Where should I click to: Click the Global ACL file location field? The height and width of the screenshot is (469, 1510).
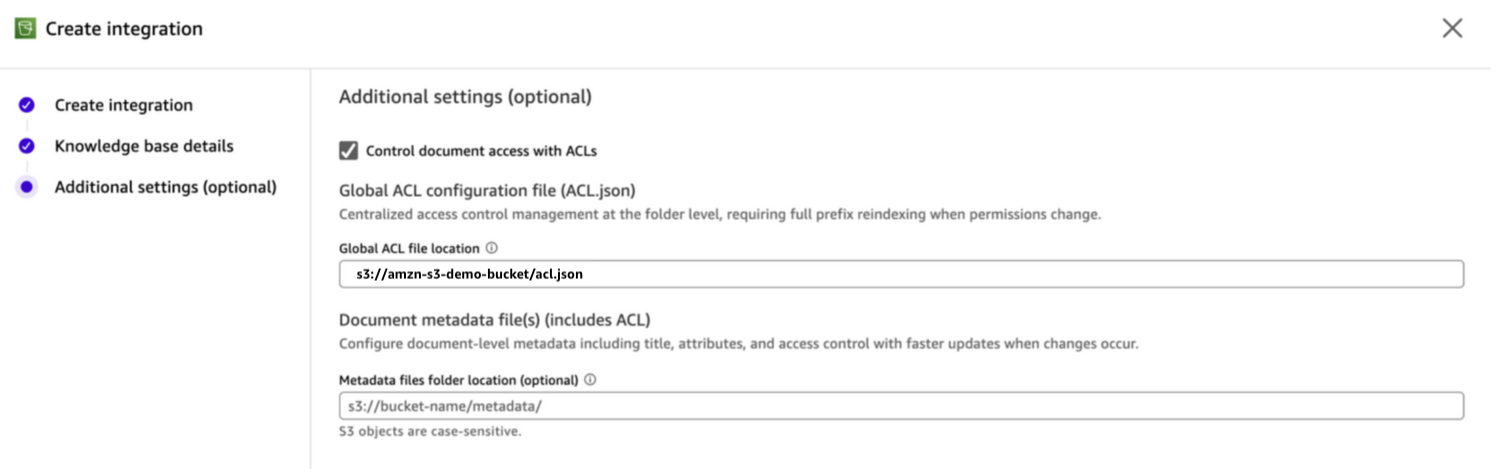(x=901, y=274)
